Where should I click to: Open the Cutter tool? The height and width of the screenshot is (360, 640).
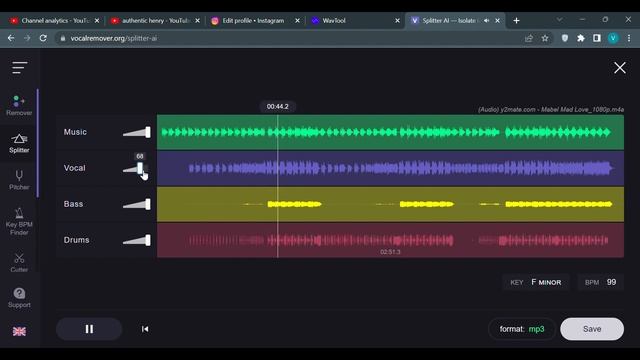pos(19,262)
